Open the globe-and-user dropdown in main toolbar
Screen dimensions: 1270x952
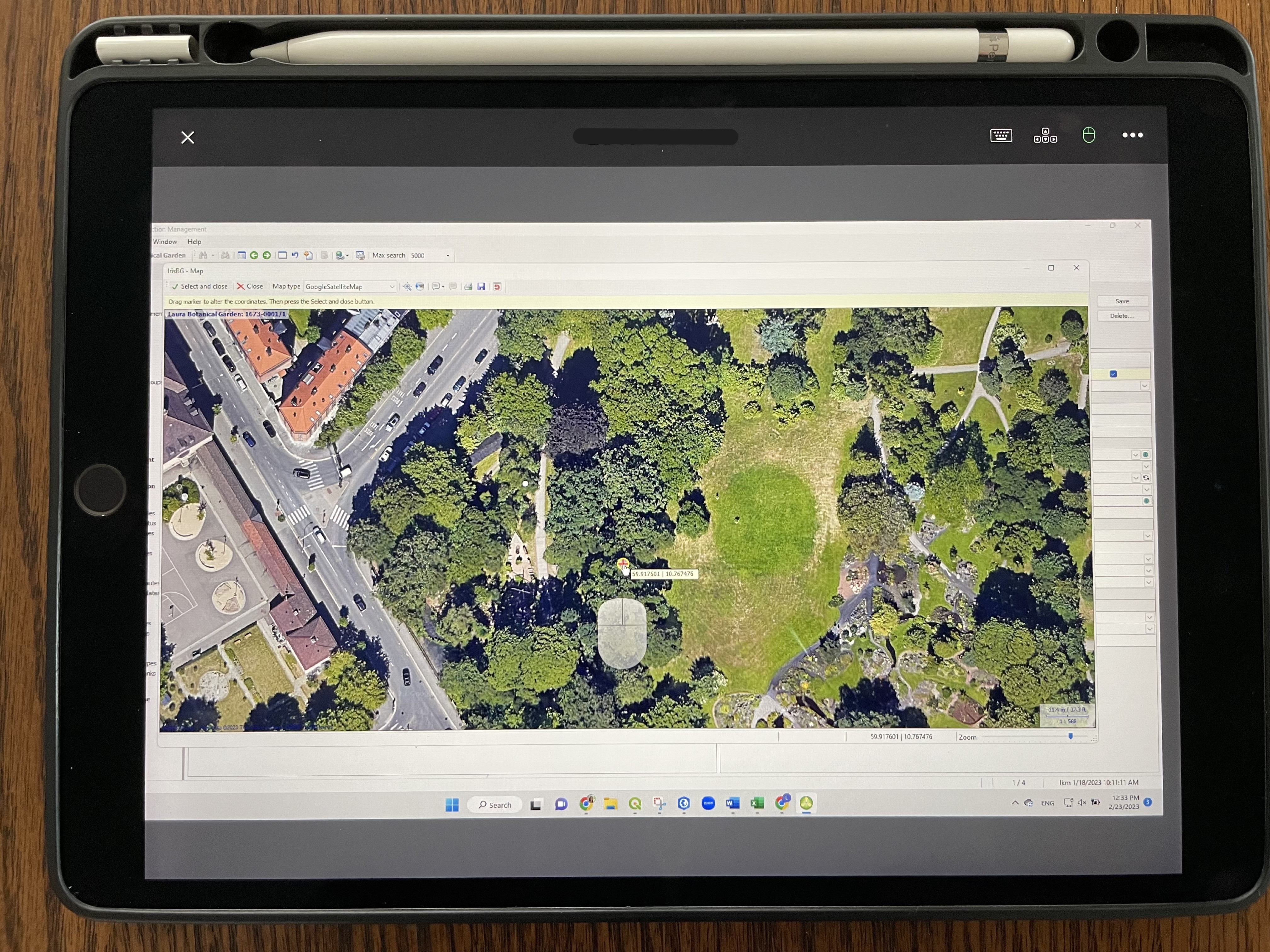coord(342,255)
